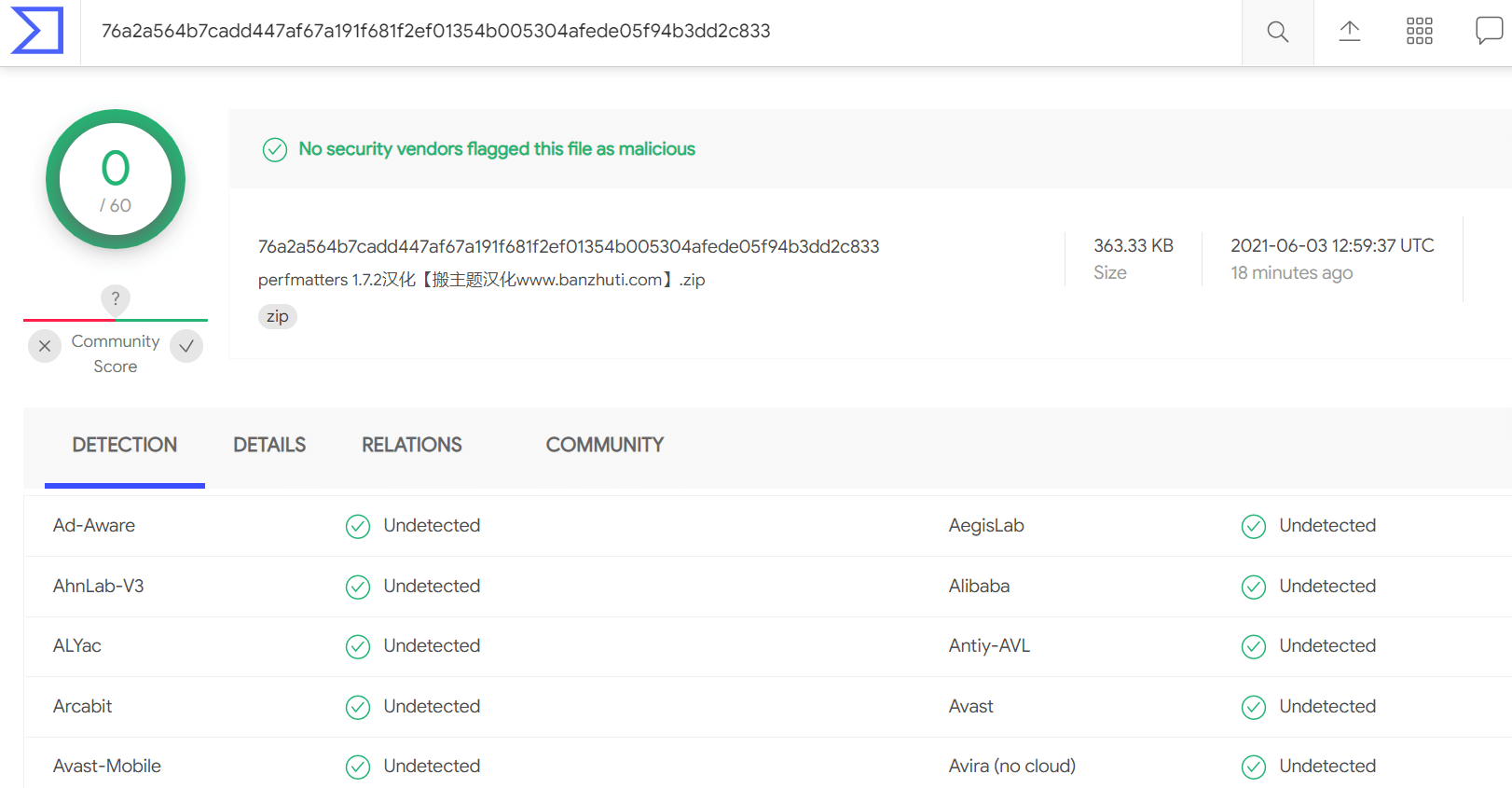Click the AegisLab vendor name
The height and width of the screenshot is (788, 1512).
click(x=986, y=525)
